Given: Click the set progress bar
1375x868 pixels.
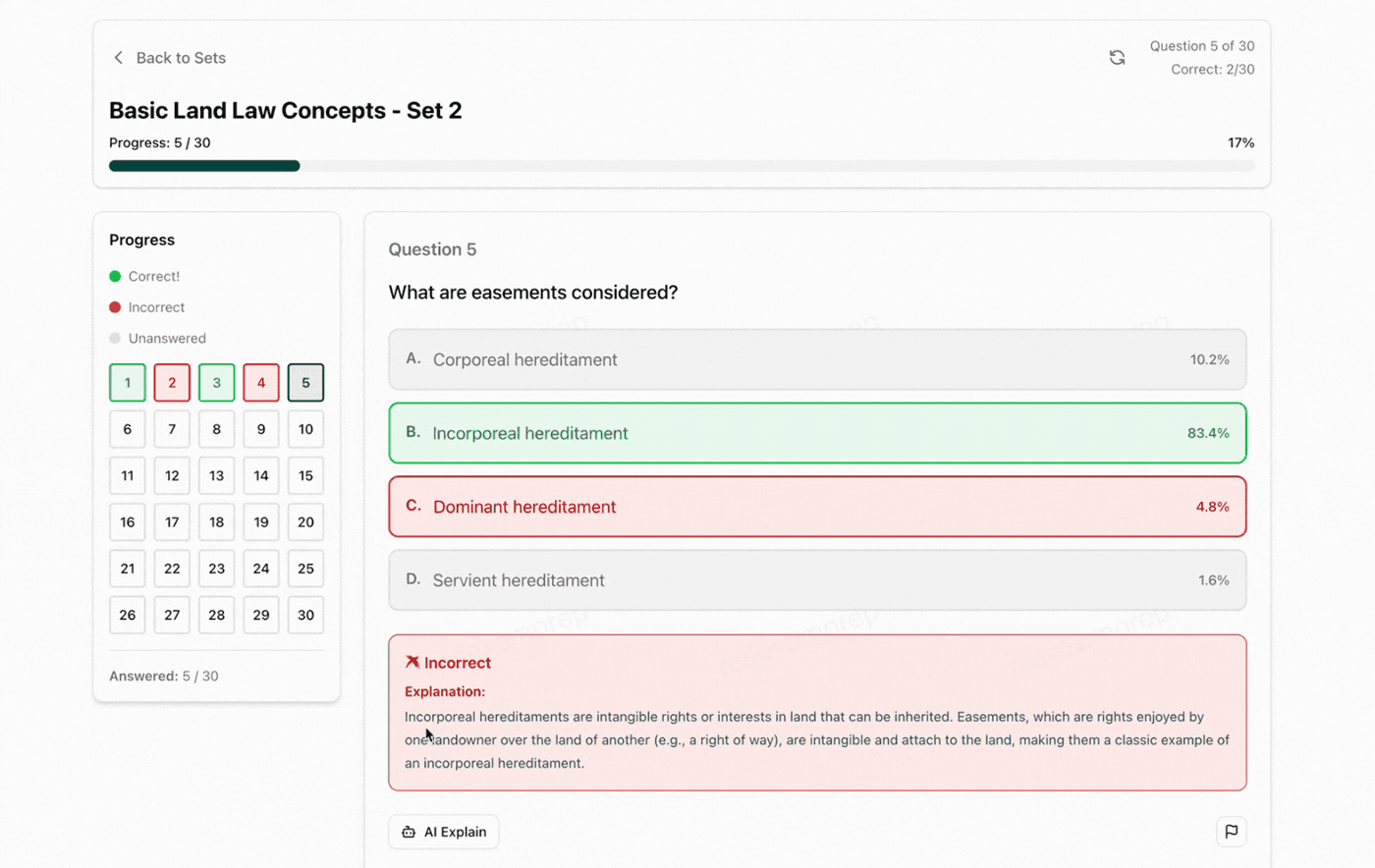Looking at the screenshot, I should (682, 166).
